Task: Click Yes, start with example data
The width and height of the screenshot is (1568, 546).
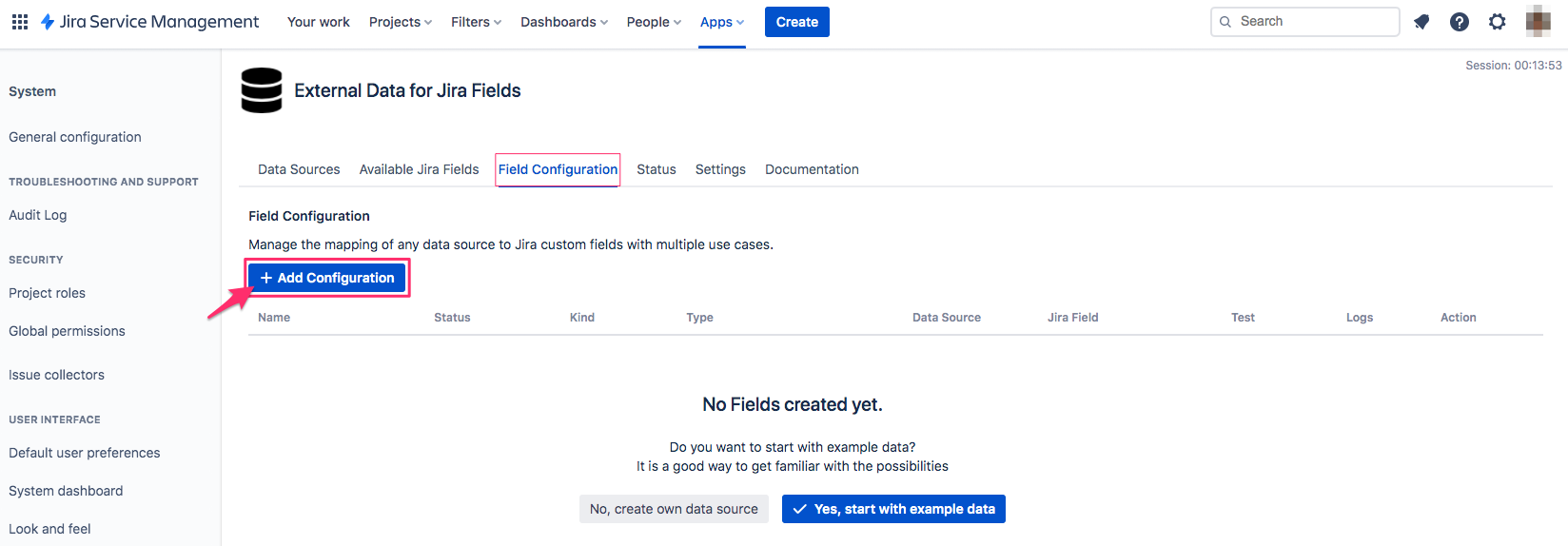Action: (x=893, y=509)
